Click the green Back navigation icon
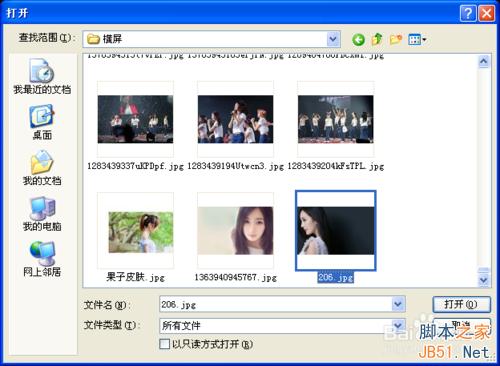 (x=358, y=40)
